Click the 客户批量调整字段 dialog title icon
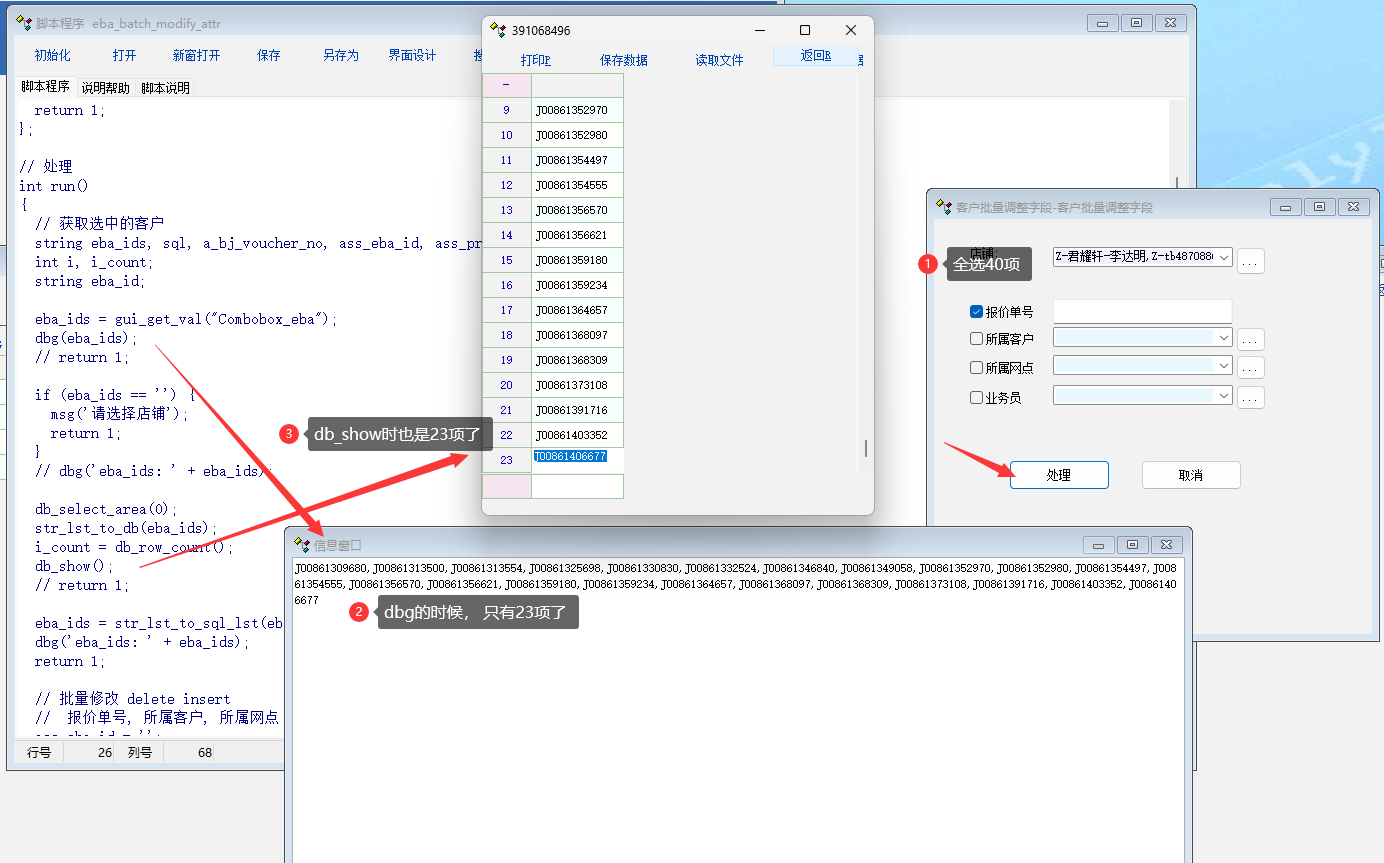Image resolution: width=1384 pixels, height=863 pixels. click(943, 207)
